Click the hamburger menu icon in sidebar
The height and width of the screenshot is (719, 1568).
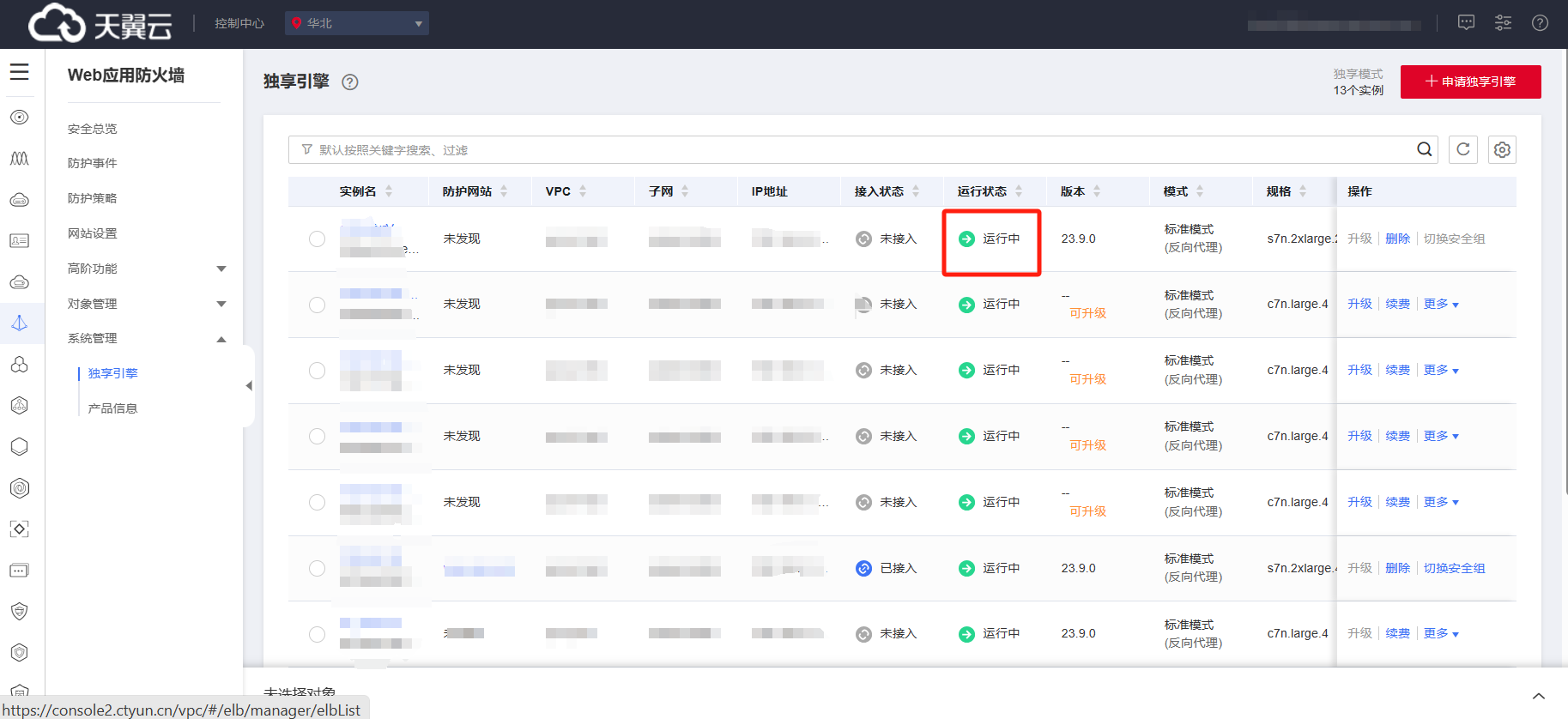point(19,73)
